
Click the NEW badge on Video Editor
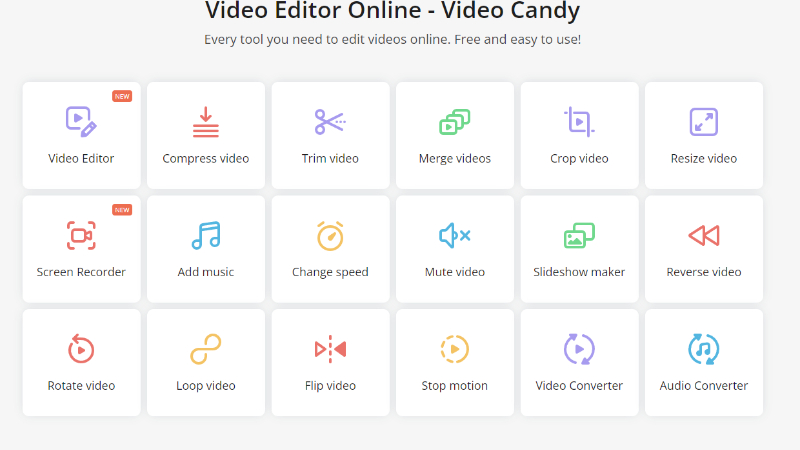pyautogui.click(x=122, y=96)
